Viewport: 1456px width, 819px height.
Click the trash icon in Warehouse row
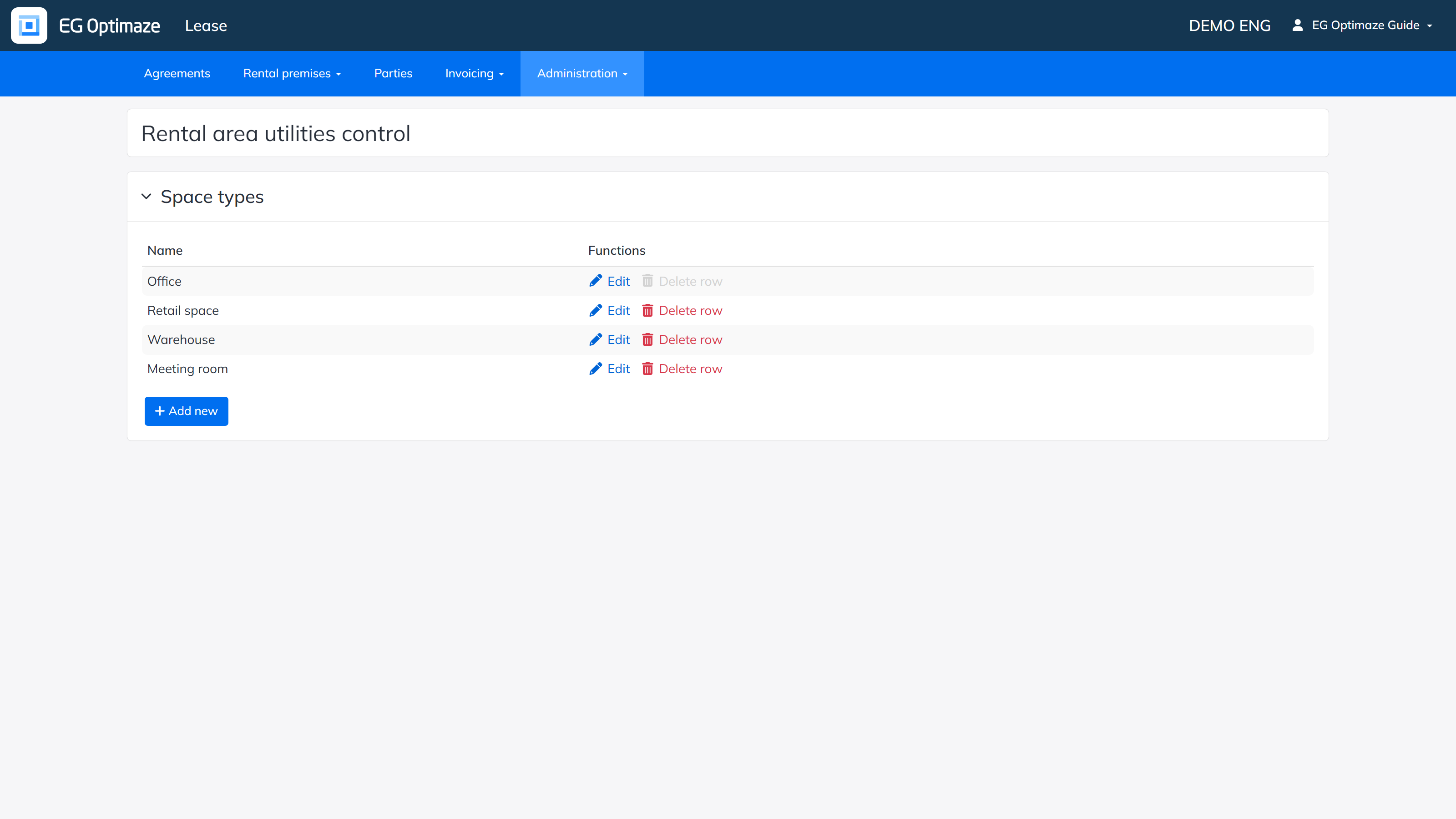(x=648, y=339)
